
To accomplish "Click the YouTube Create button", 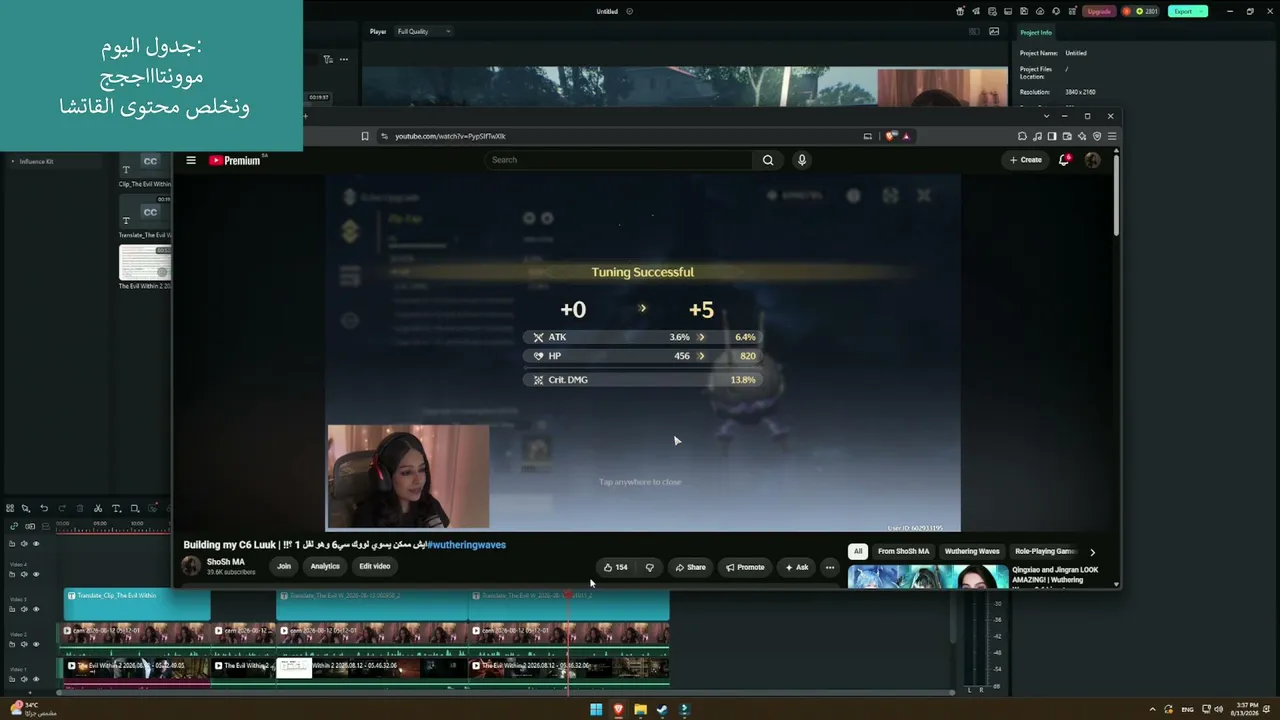I will pyautogui.click(x=1025, y=160).
